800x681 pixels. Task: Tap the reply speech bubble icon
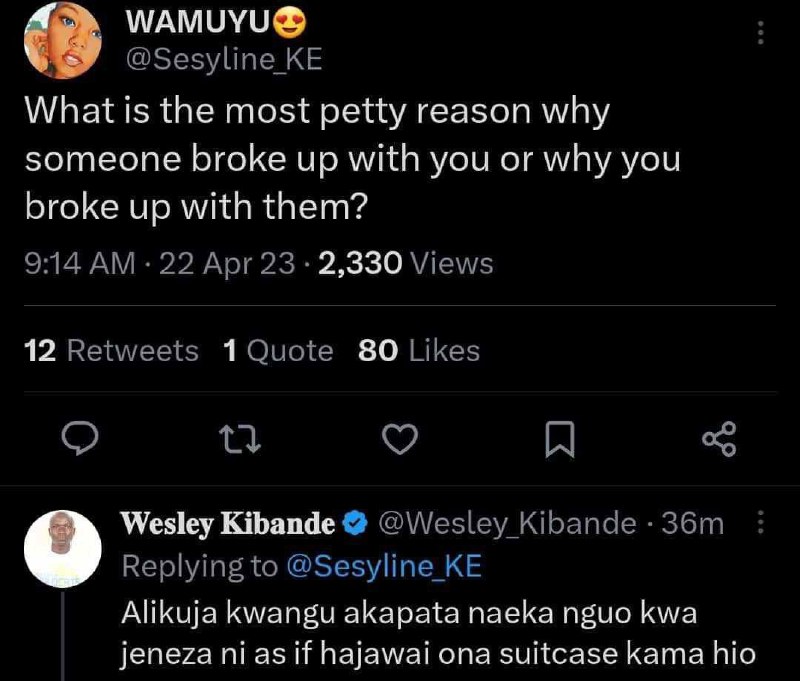click(80, 438)
